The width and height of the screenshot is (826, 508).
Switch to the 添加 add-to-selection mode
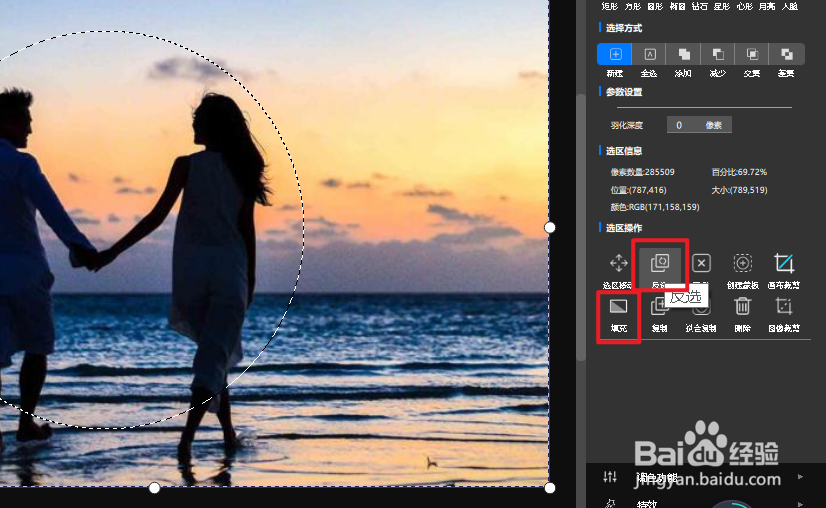pyautogui.click(x=684, y=54)
